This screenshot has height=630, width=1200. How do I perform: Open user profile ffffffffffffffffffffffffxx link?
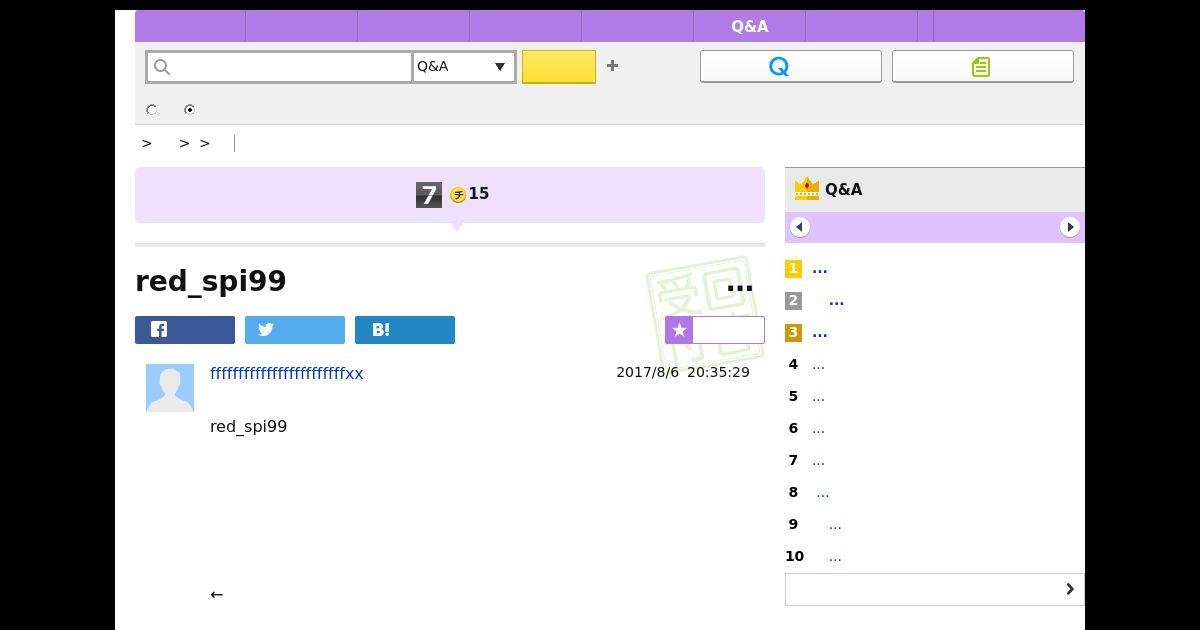[x=287, y=373]
